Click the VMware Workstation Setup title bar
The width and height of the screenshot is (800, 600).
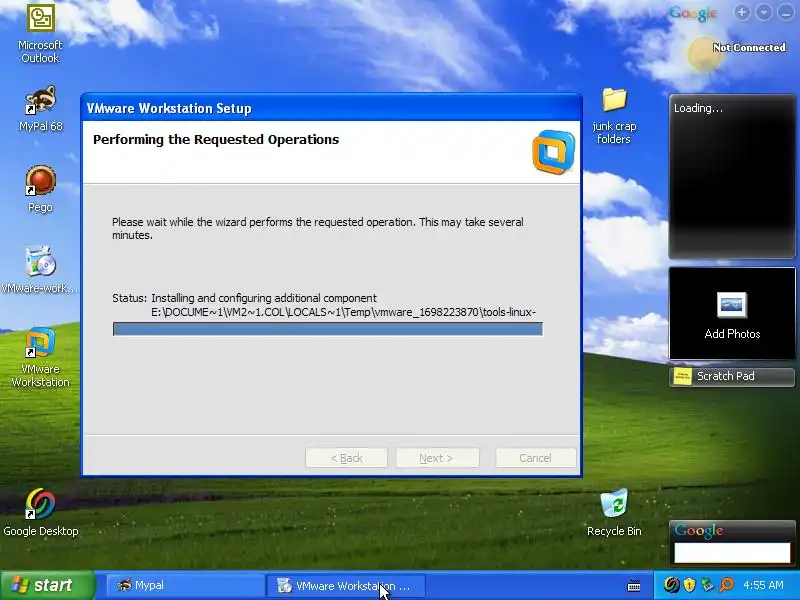point(331,108)
